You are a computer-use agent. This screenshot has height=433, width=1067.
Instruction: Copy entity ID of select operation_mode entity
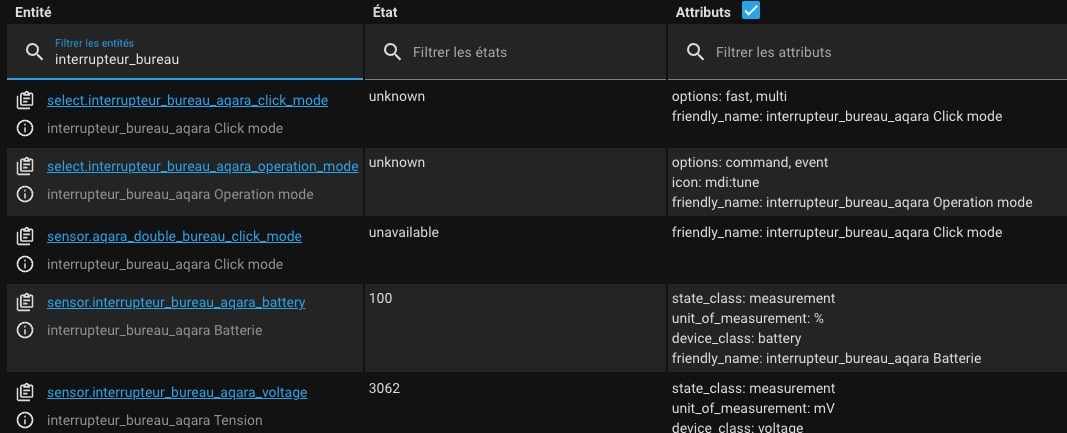25,166
